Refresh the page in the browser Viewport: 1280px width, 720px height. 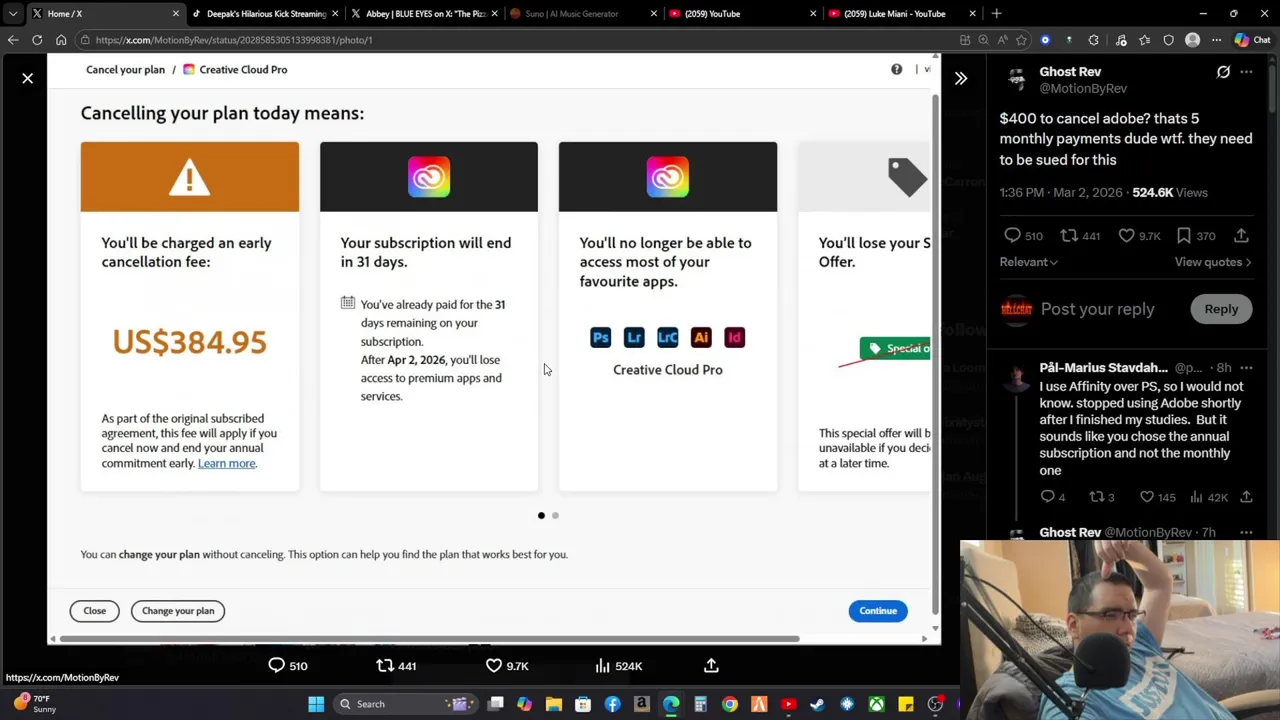click(37, 40)
